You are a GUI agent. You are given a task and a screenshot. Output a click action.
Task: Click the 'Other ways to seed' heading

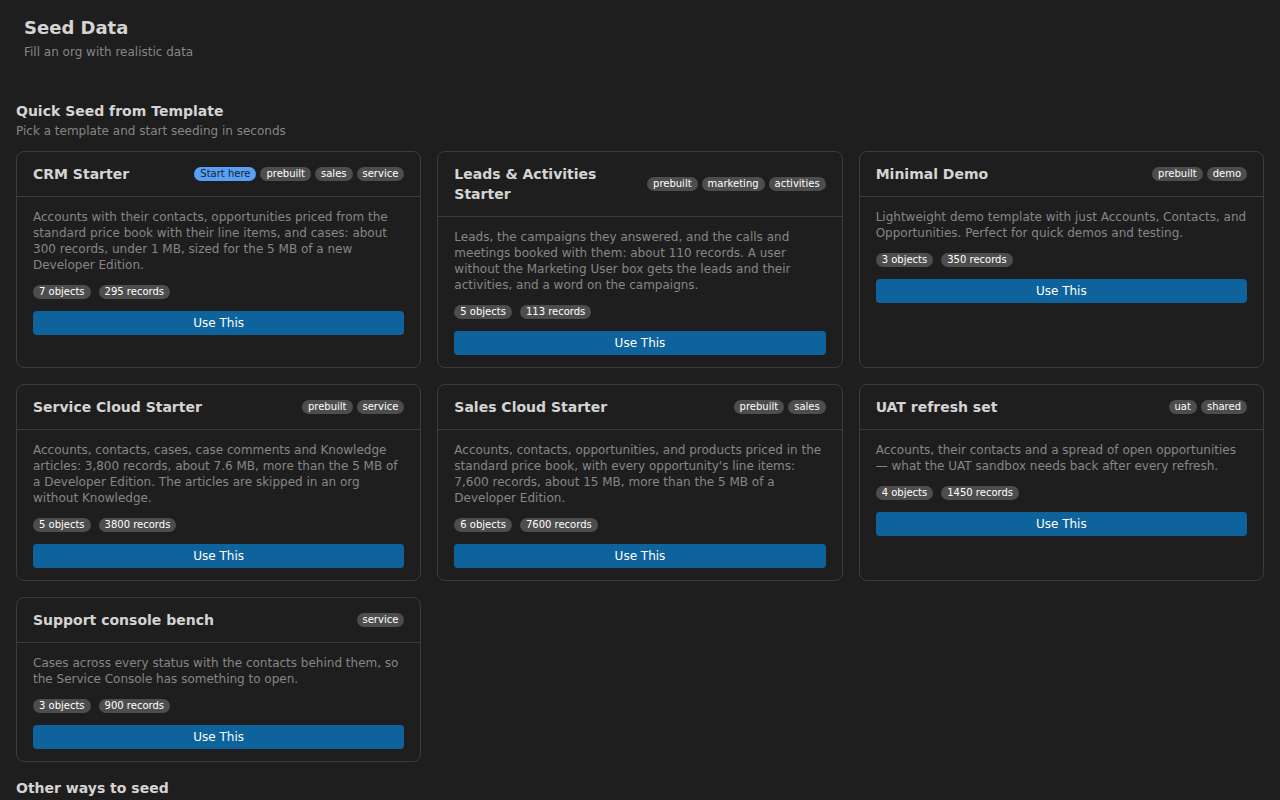[92, 788]
